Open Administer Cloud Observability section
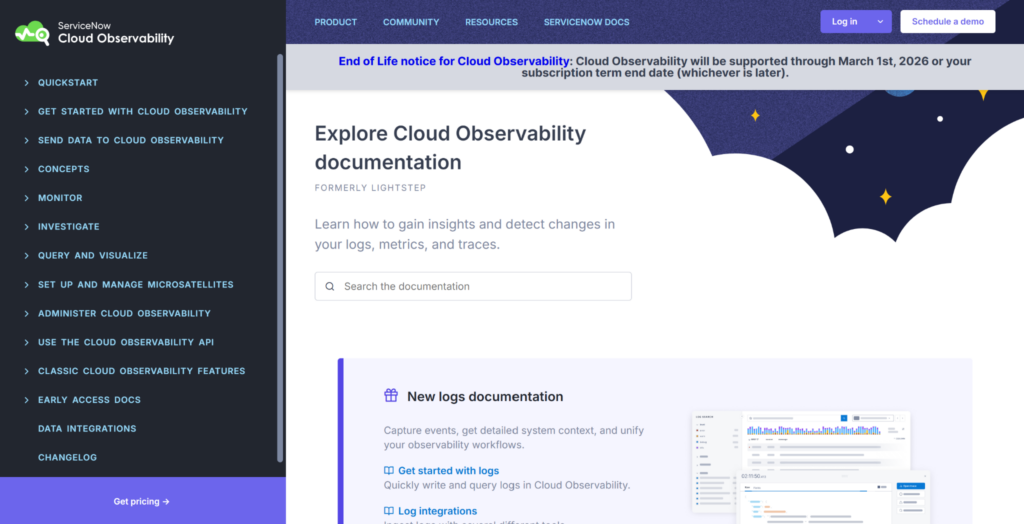The height and width of the screenshot is (524, 1024). click(x=124, y=314)
